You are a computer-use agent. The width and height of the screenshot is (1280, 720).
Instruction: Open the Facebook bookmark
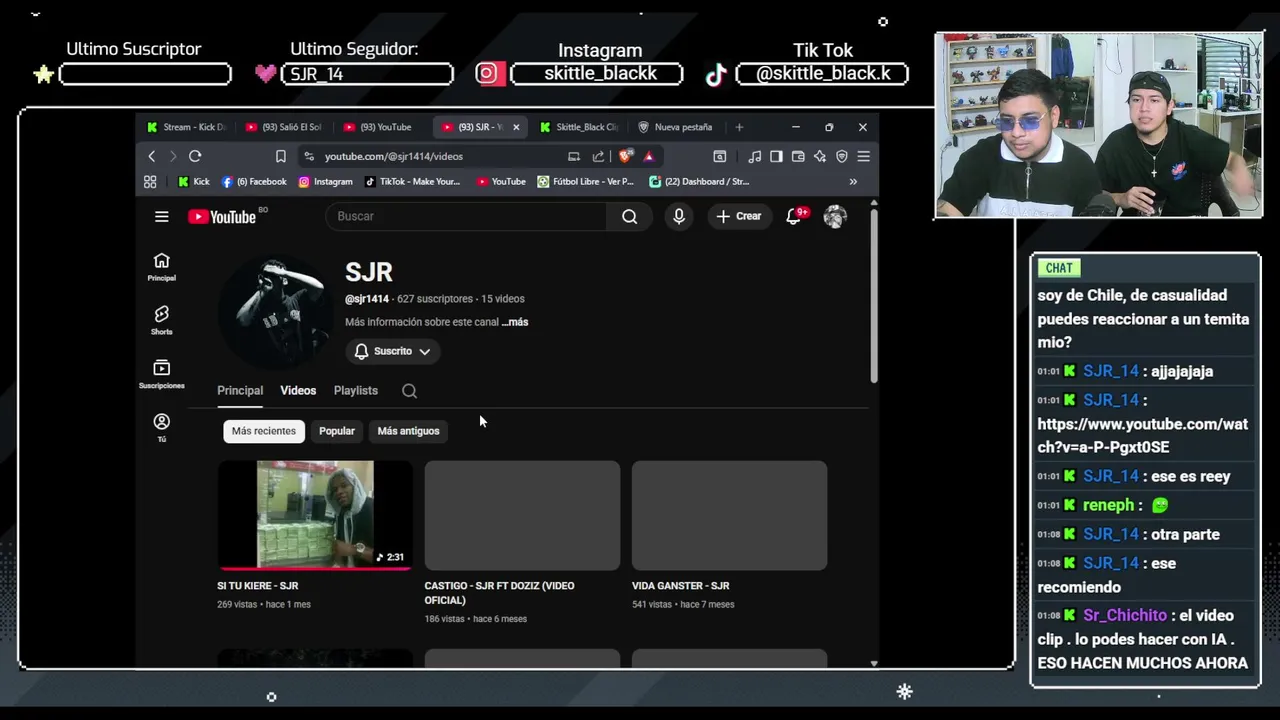coord(254,182)
